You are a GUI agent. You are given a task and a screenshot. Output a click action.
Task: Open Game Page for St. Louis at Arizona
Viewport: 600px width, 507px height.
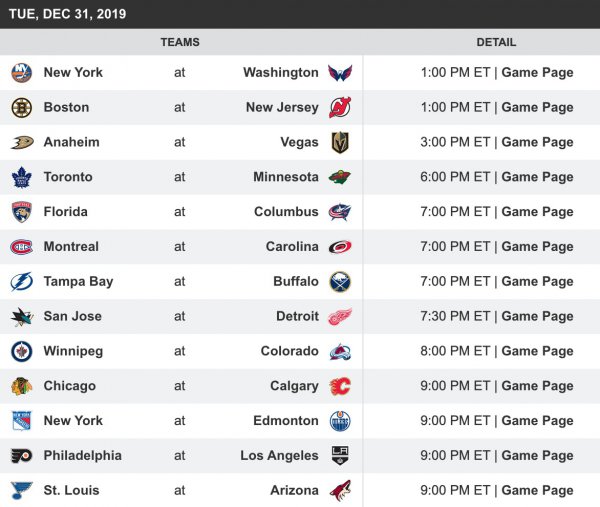tap(537, 491)
